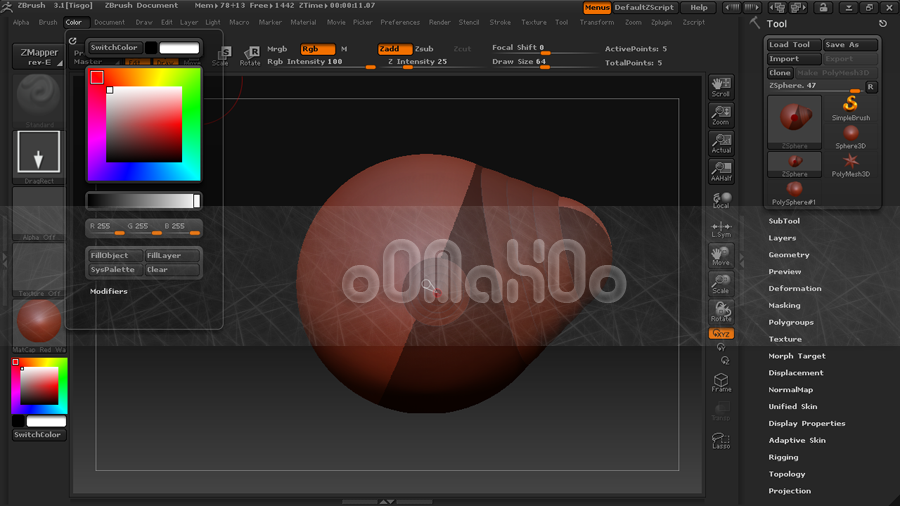Open the large ZSphere tool thumbnail

pyautogui.click(x=794, y=122)
